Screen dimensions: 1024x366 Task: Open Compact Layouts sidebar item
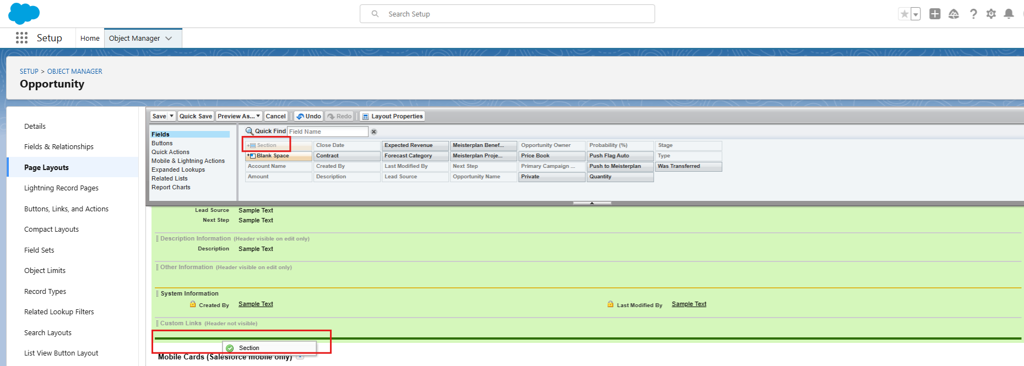tap(52, 229)
